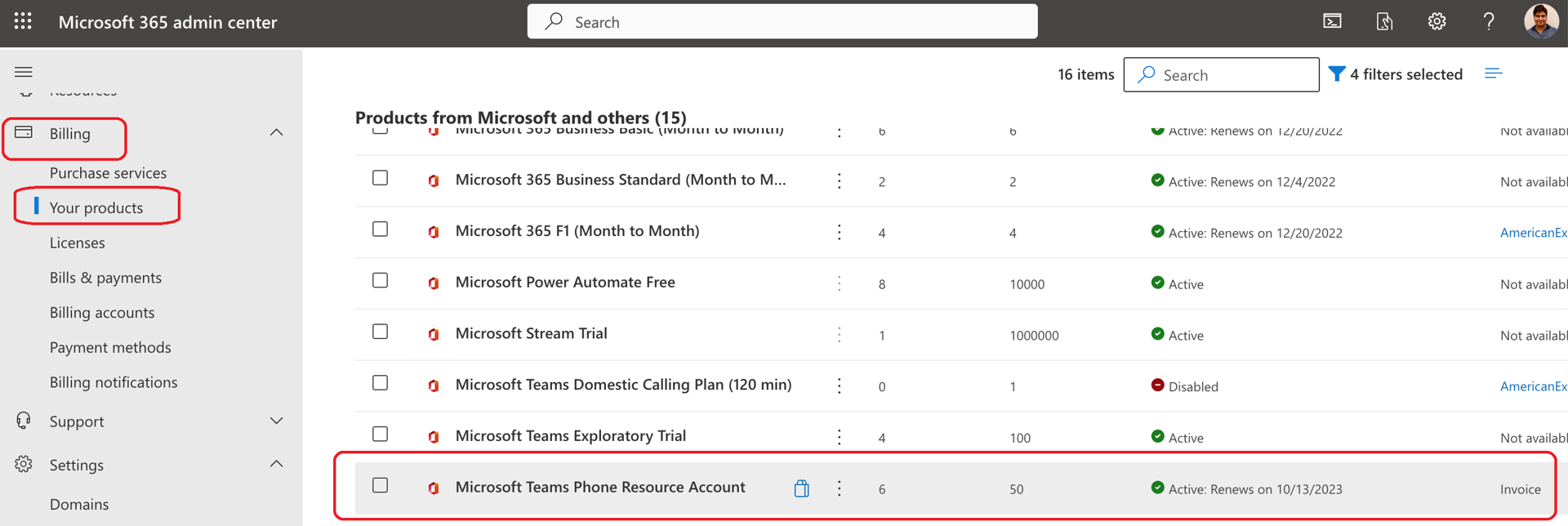Open more actions for Microsoft 365 F1

(x=839, y=233)
